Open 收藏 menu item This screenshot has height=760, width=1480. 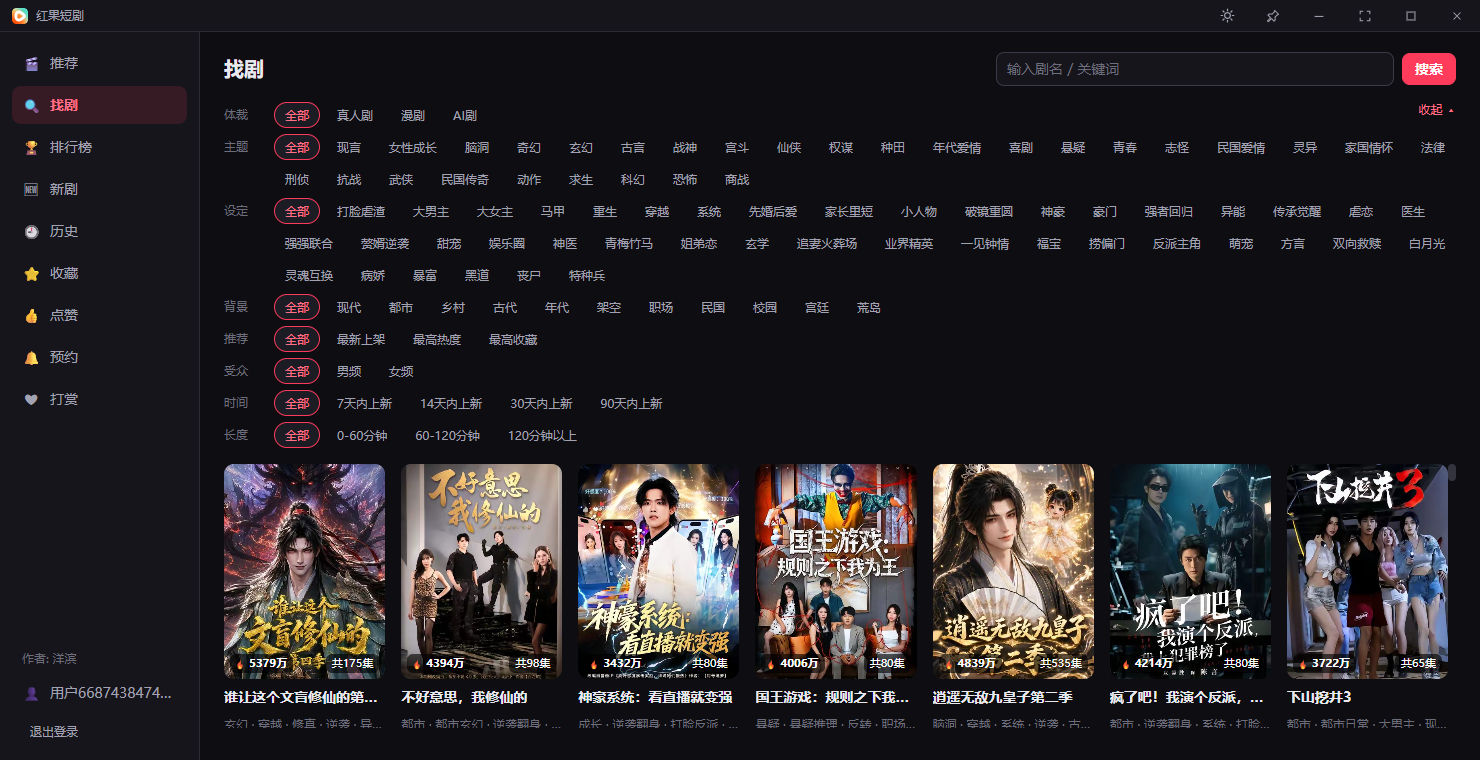tap(99, 273)
